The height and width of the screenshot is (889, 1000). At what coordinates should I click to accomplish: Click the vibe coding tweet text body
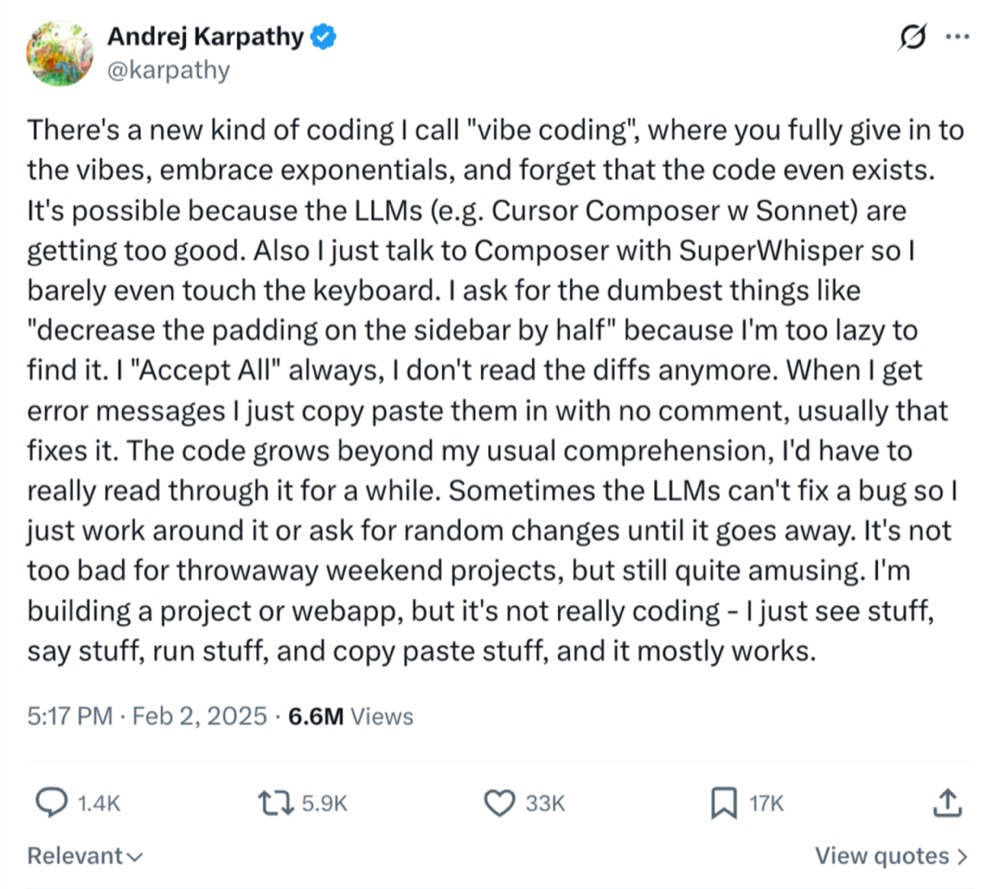point(495,390)
